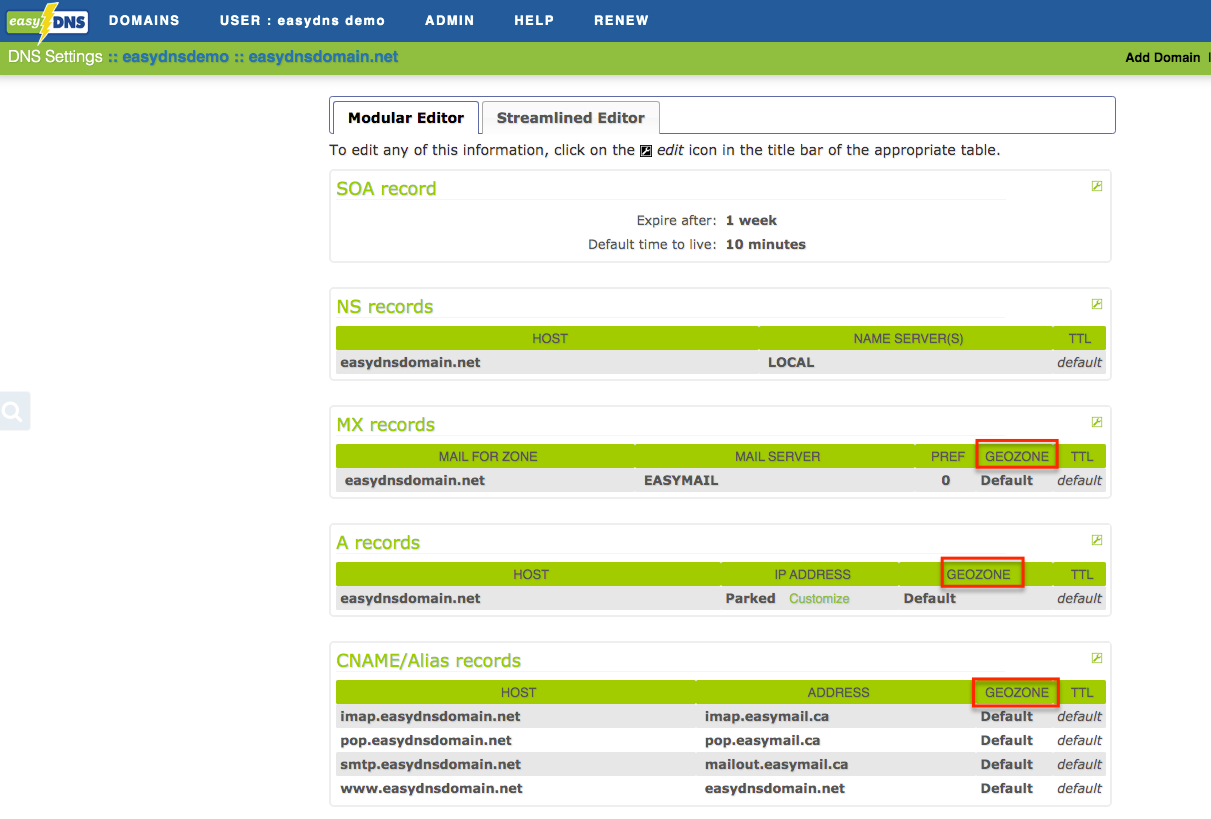This screenshot has height=819, width=1211.
Task: Open the MX records edit icon
Action: pos(1096,421)
